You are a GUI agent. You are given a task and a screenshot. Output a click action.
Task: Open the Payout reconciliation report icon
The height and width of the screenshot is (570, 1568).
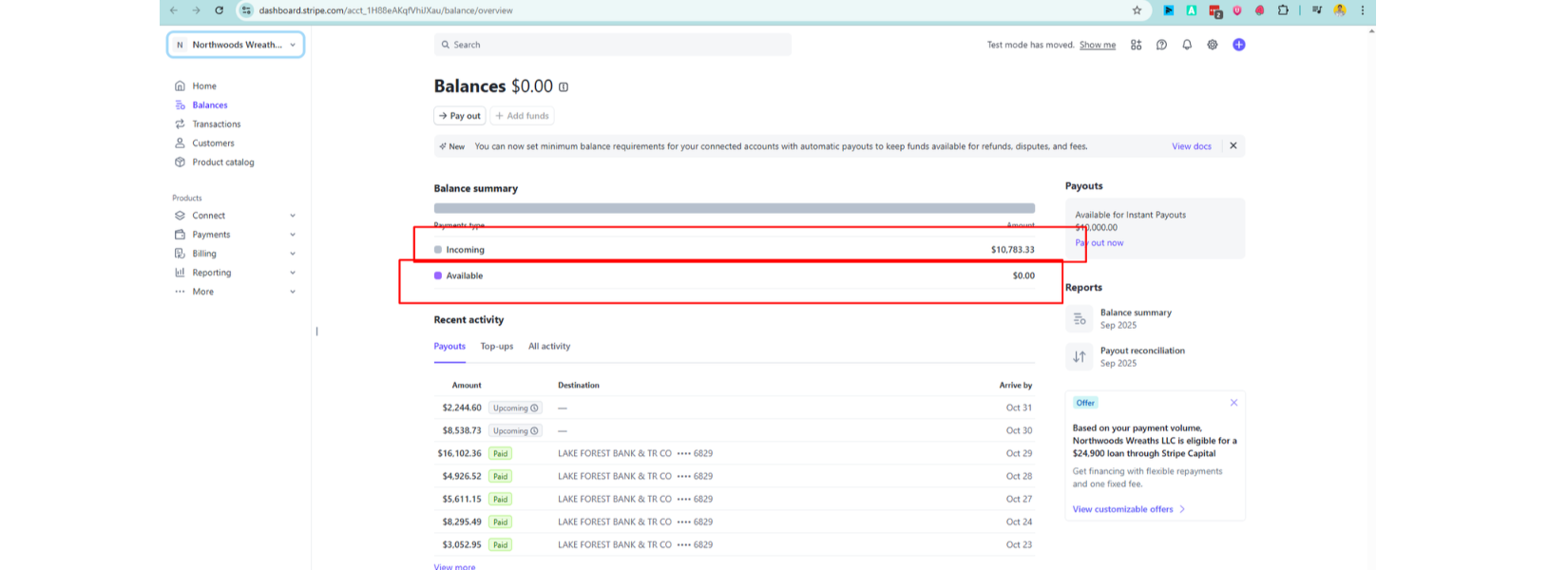(1080, 357)
